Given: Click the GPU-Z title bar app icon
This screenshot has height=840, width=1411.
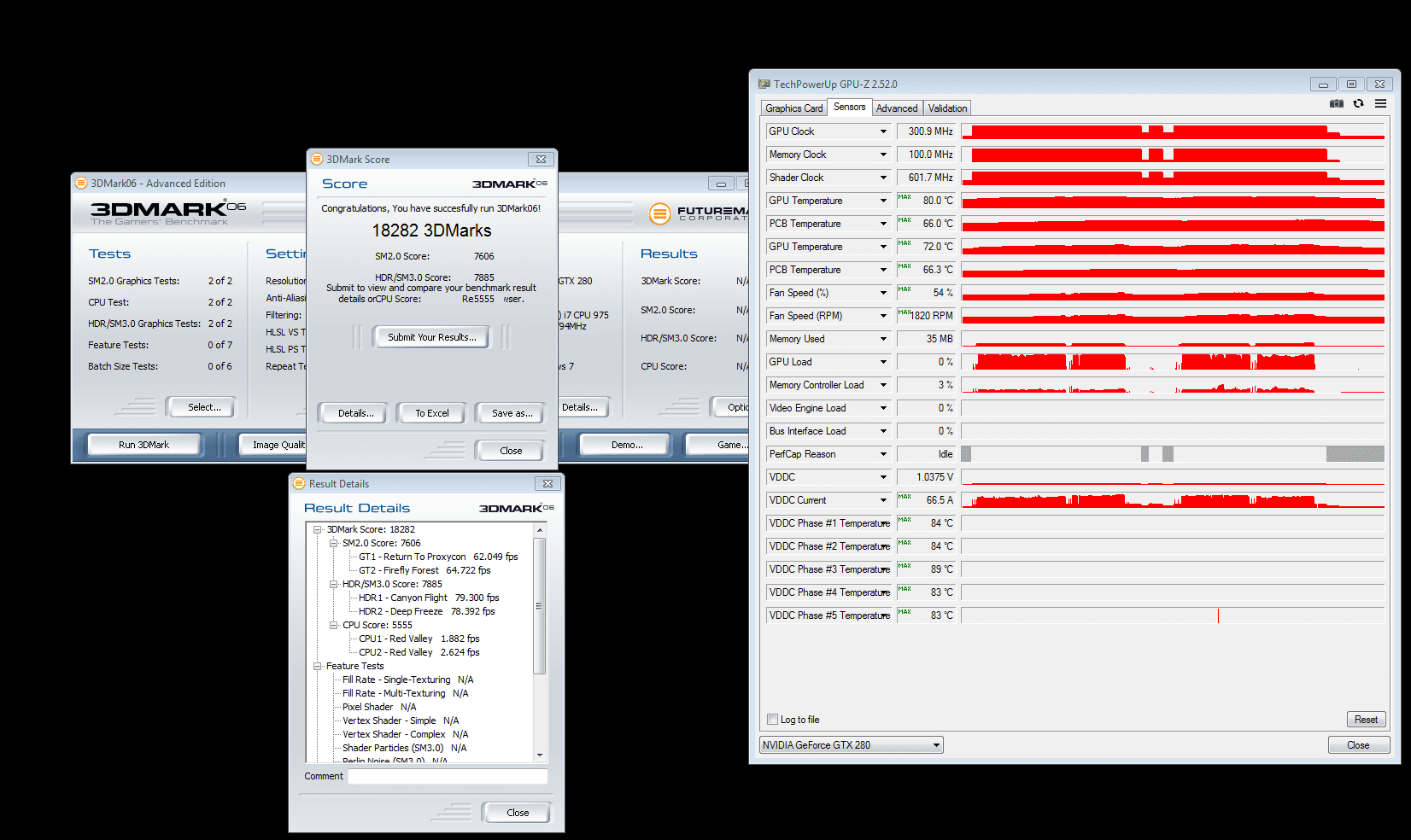Looking at the screenshot, I should 764,84.
